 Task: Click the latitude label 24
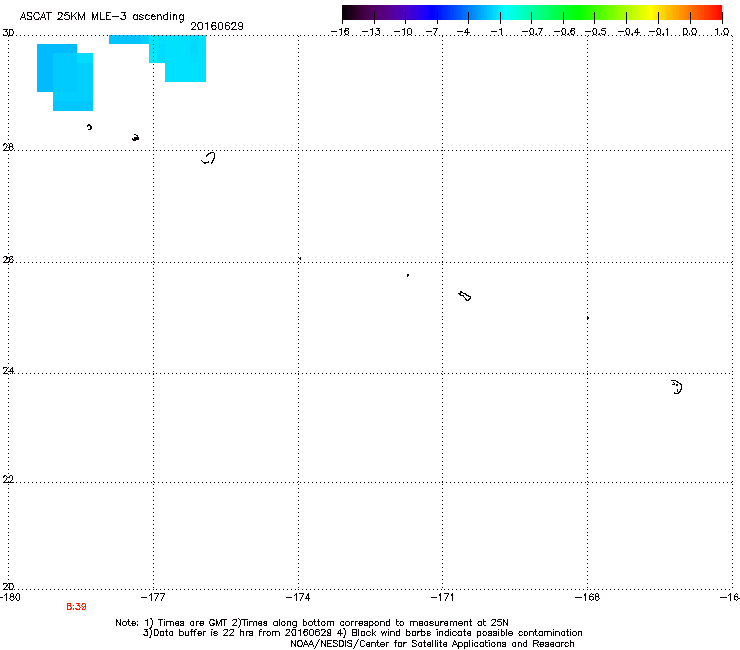(x=8, y=371)
